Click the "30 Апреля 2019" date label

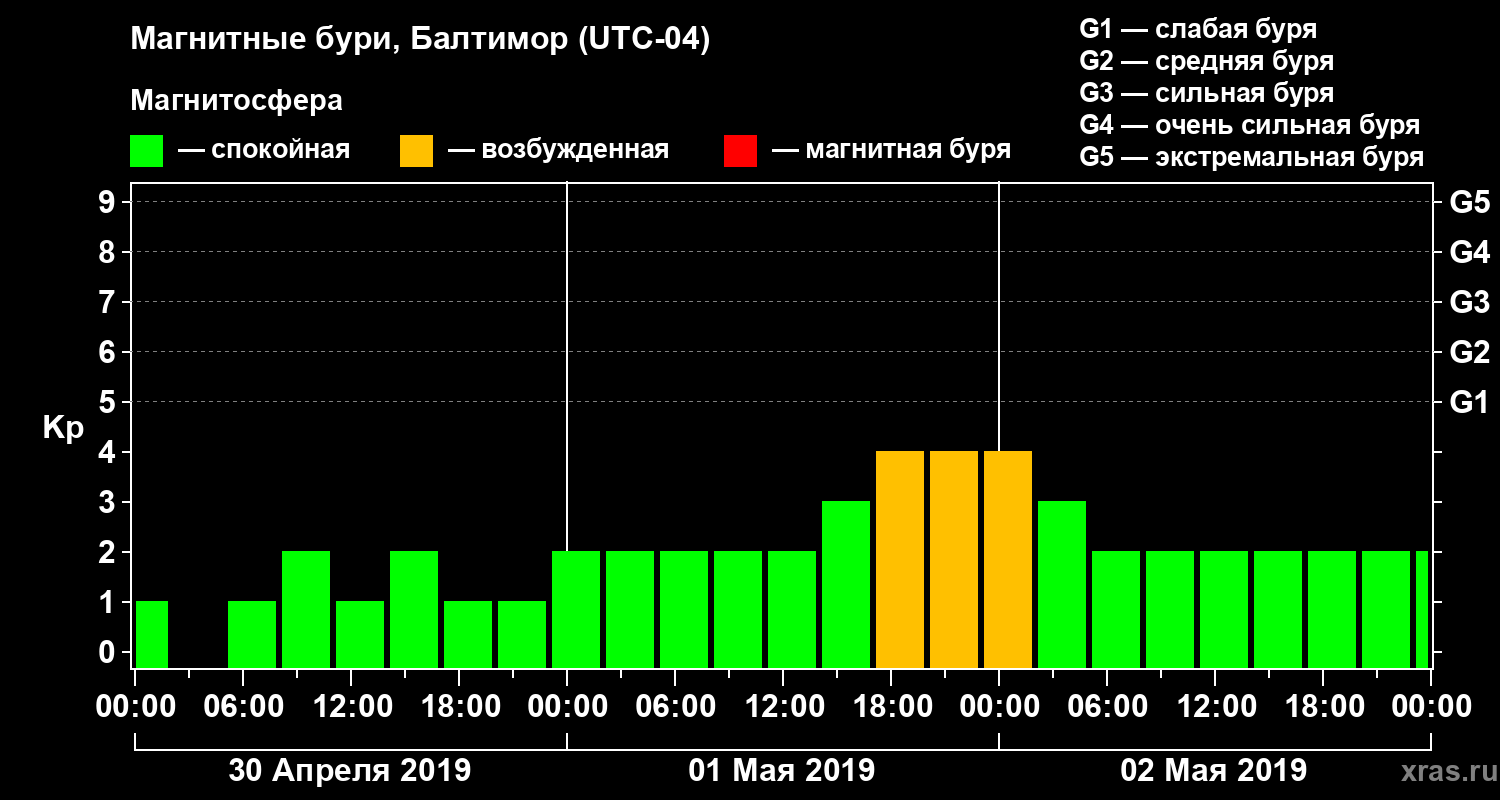pos(350,771)
